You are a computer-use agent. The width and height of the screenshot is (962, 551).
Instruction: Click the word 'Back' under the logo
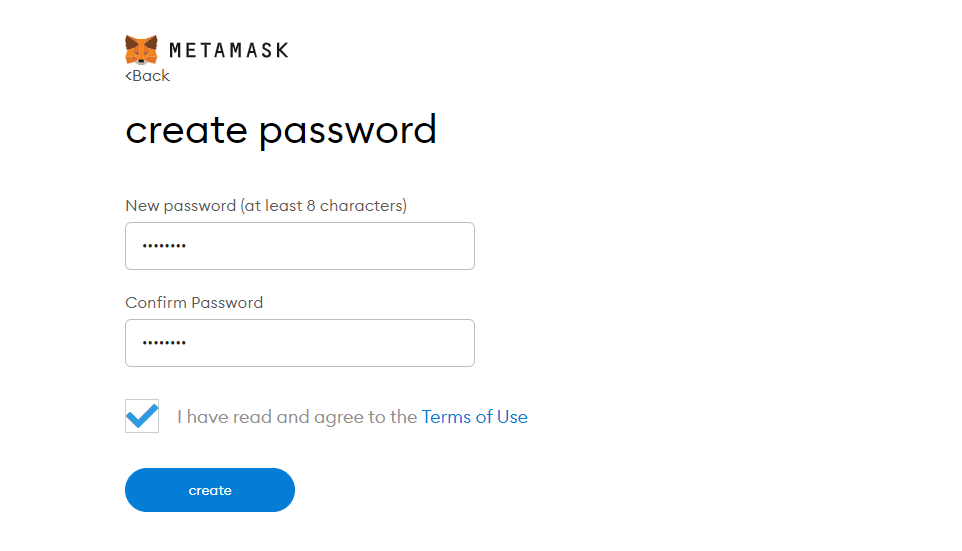(151, 75)
